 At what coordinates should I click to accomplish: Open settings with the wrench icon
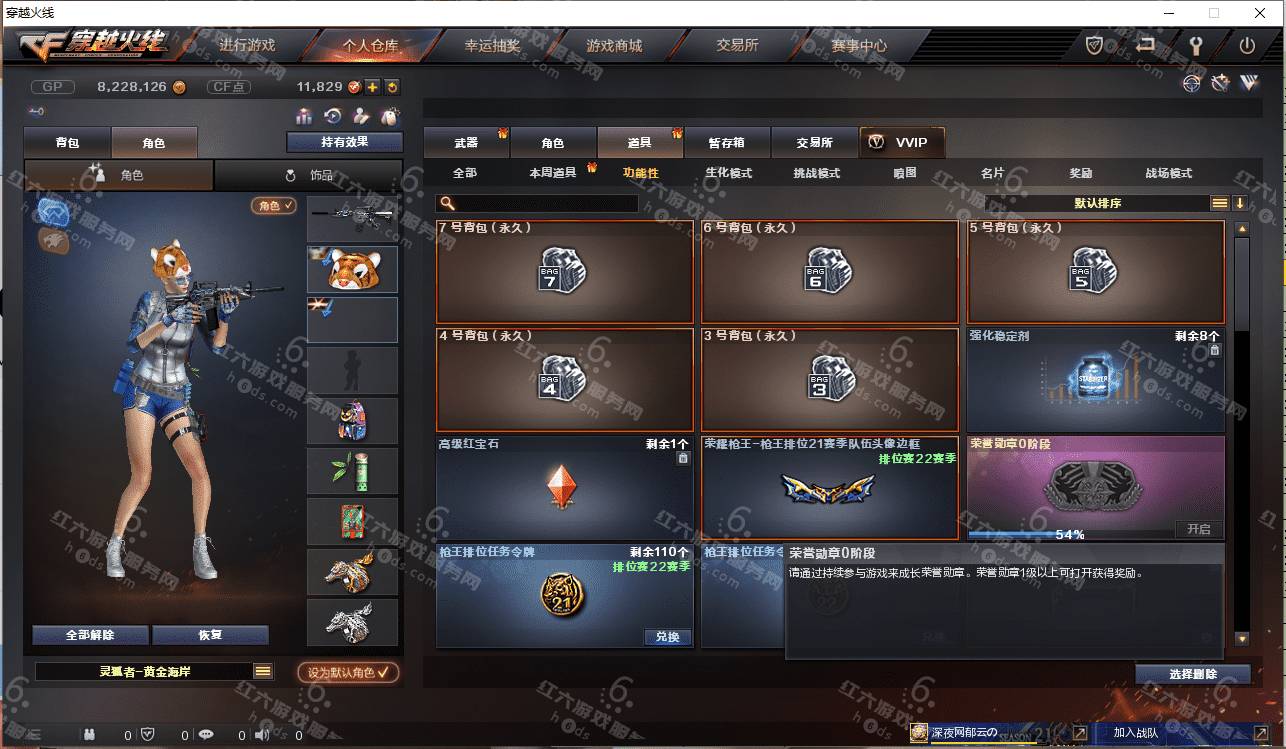[x=1195, y=45]
